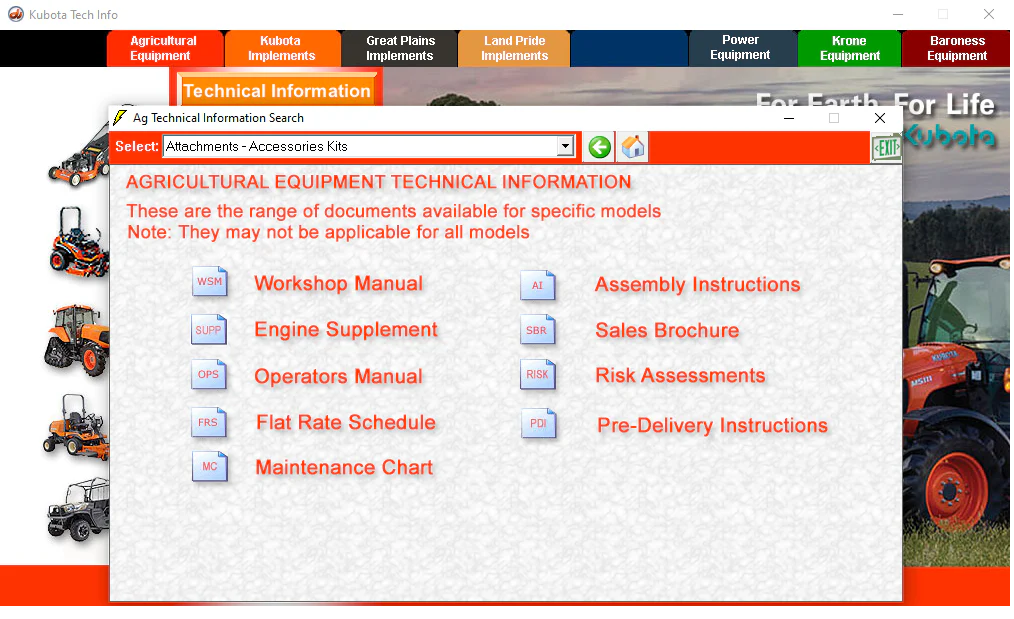Select the walk-behind lawn mower thumbnail
This screenshot has height=619, width=1014.
(80, 150)
